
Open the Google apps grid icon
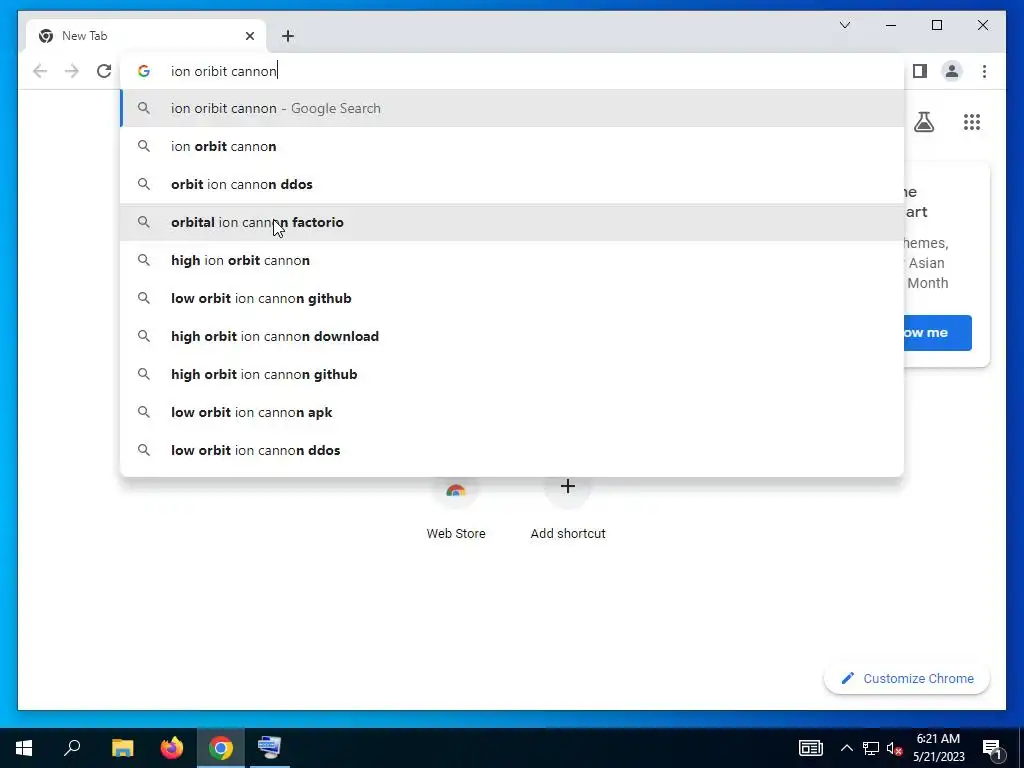972,122
